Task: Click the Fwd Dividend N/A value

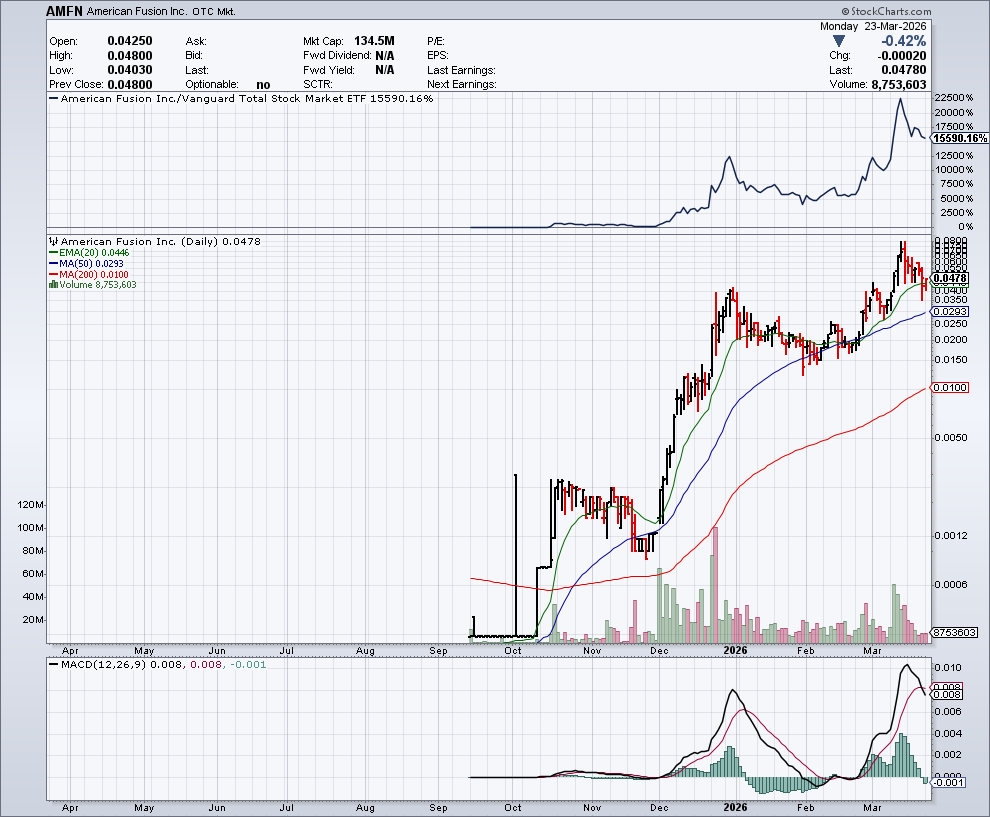Action: [x=385, y=56]
